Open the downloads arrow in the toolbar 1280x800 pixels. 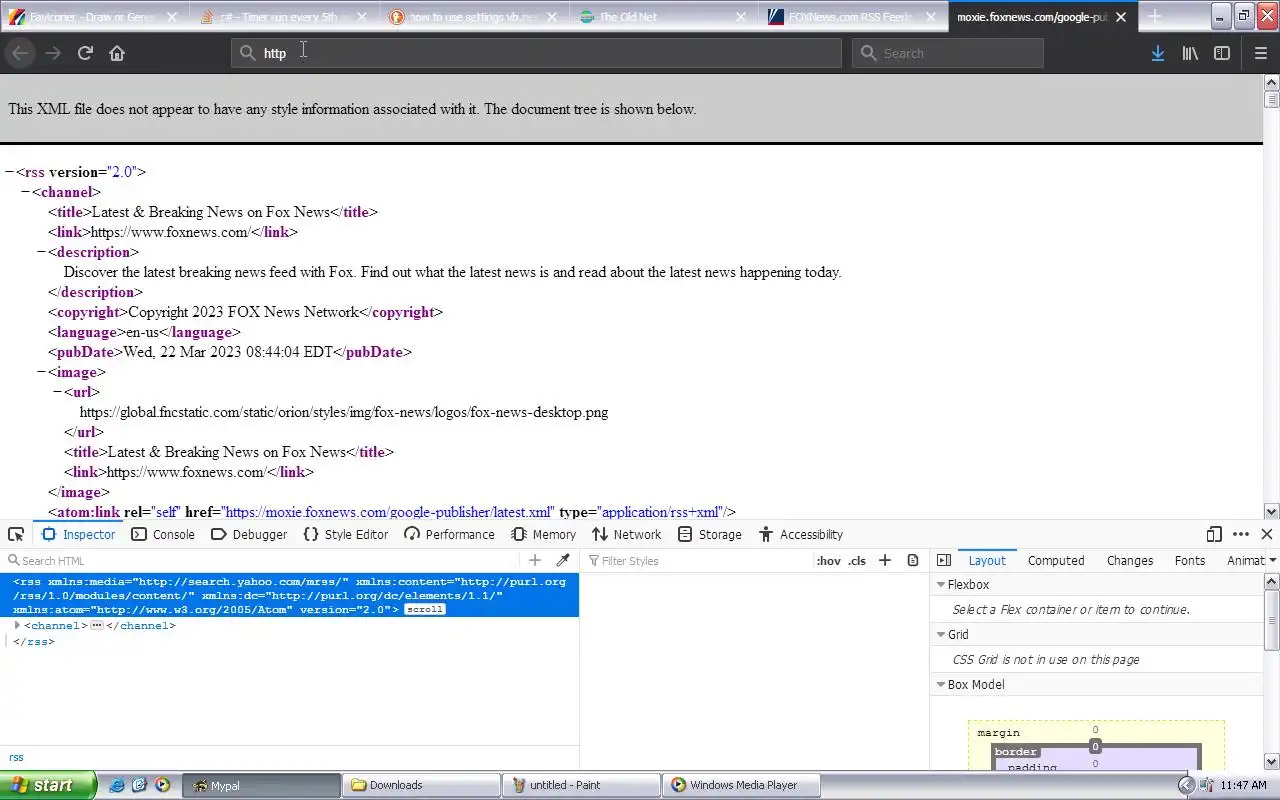click(x=1157, y=53)
